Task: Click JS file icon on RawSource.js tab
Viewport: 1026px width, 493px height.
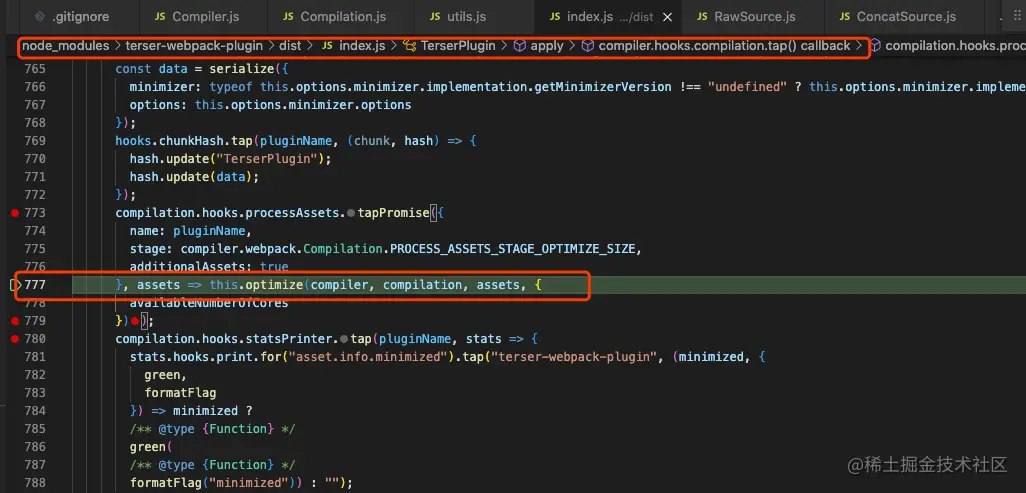Action: pos(702,17)
